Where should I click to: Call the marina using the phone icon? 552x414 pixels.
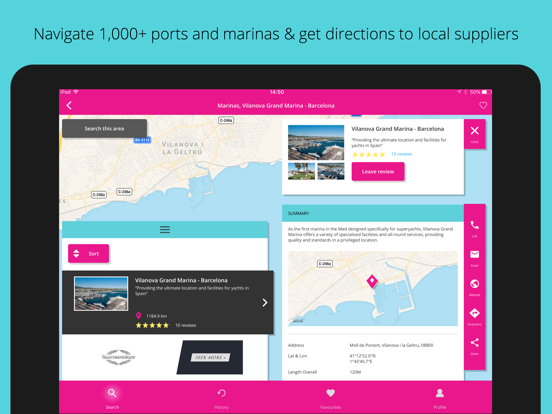pyautogui.click(x=475, y=225)
